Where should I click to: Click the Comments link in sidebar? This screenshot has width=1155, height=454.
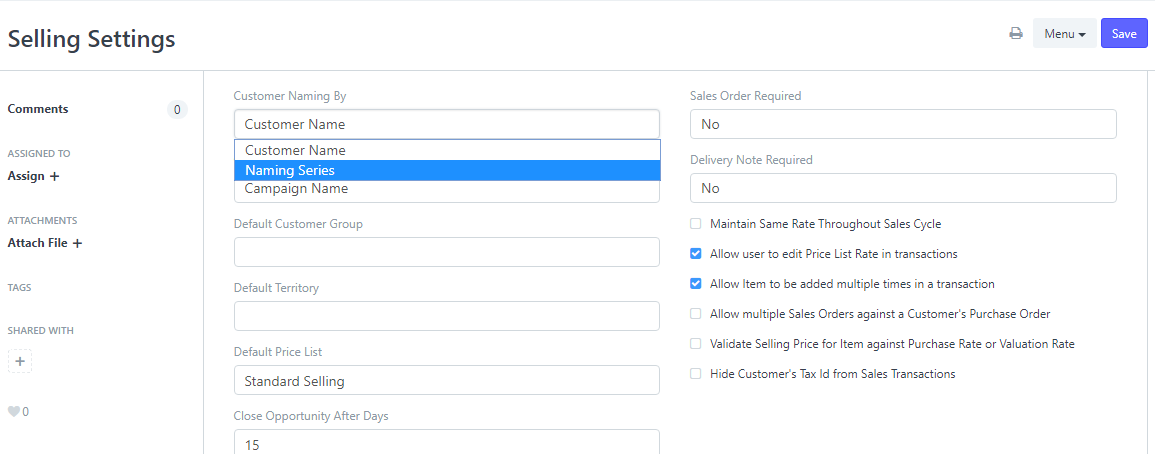pyautogui.click(x=38, y=109)
